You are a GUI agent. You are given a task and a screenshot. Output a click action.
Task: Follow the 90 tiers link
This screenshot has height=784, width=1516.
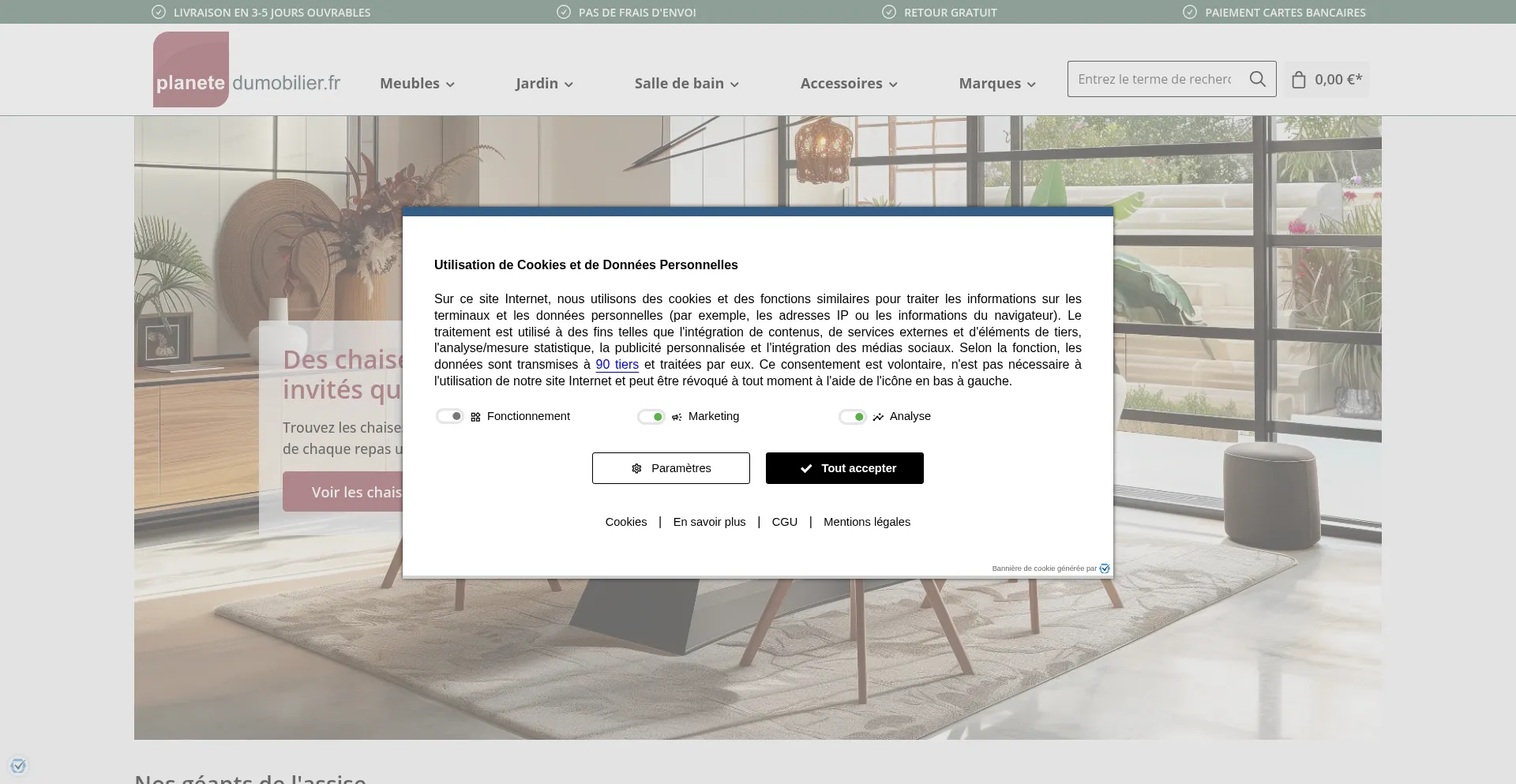617,365
